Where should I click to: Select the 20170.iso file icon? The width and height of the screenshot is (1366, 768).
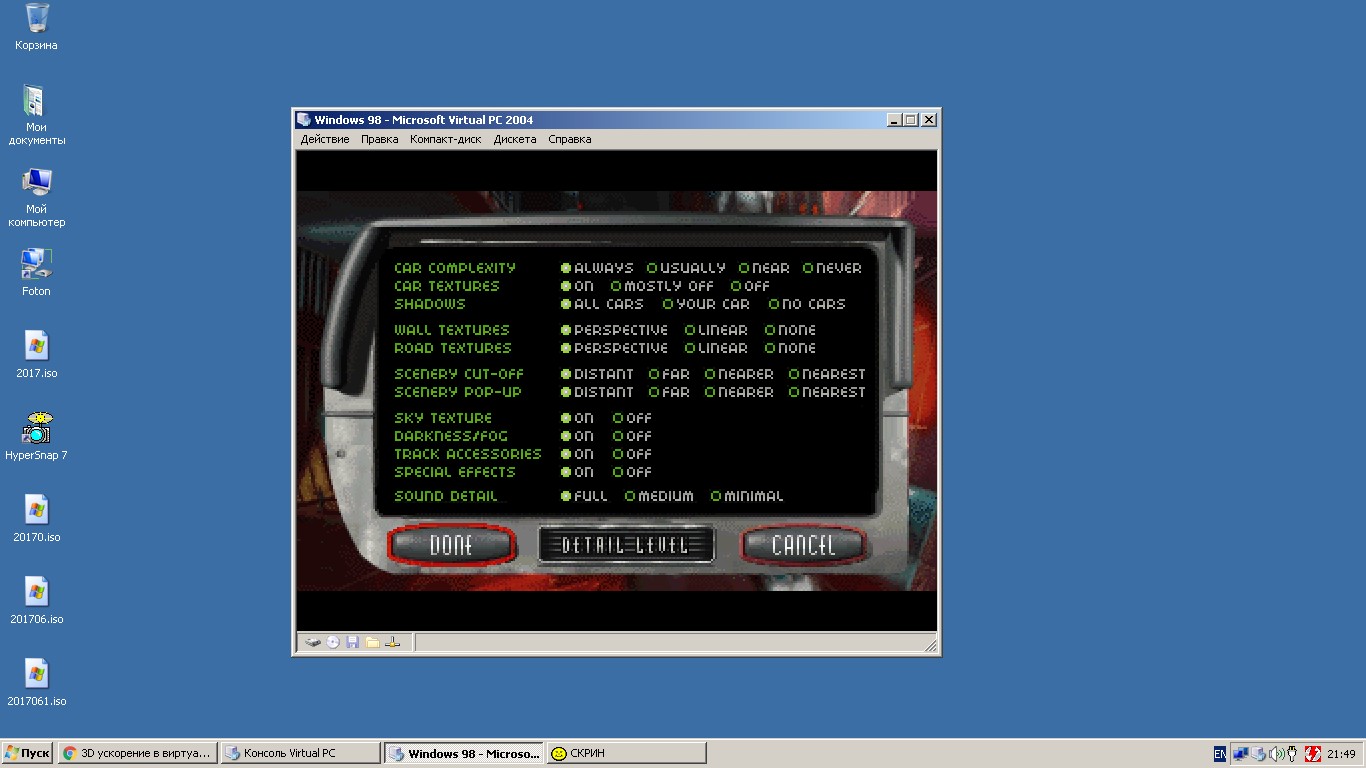pos(36,518)
